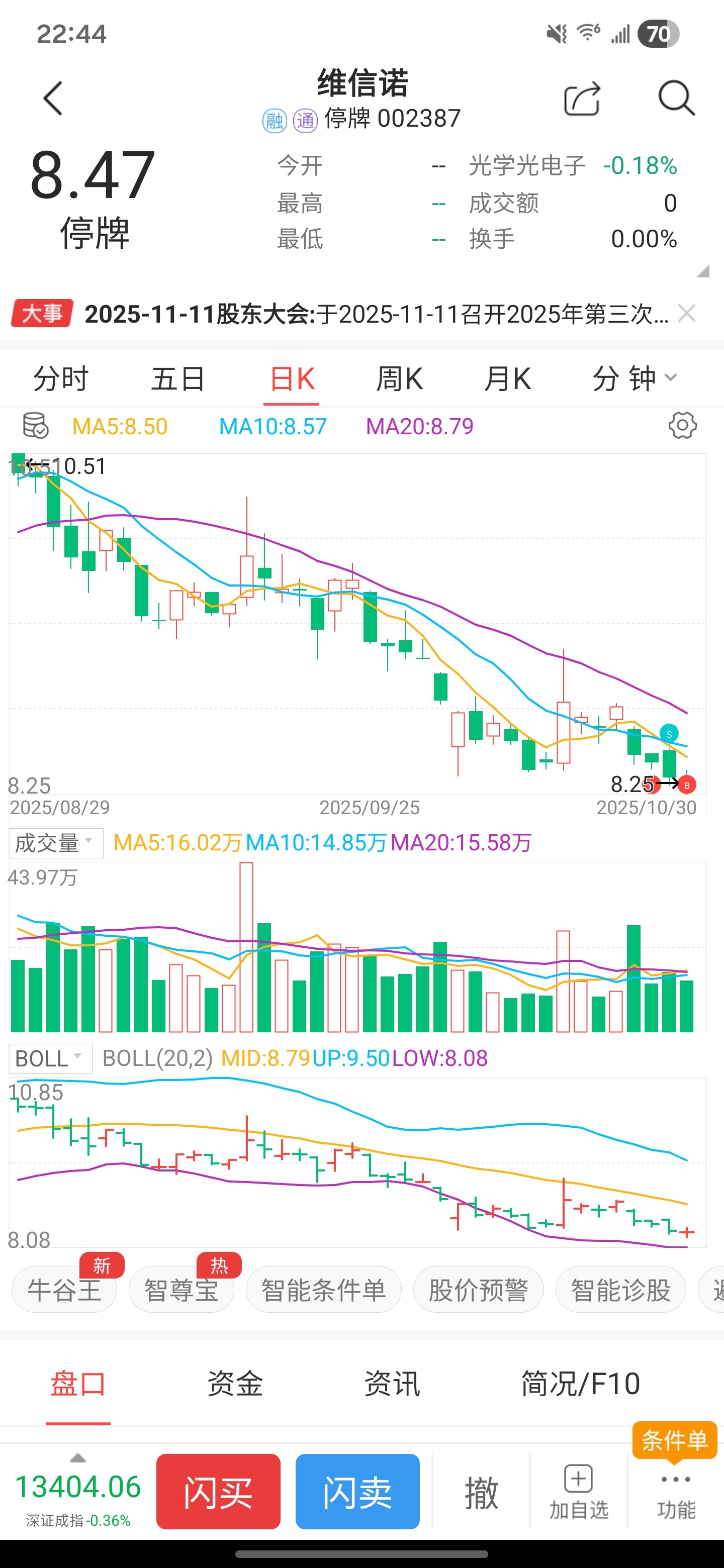Screen dimensions: 724x1568
Task: Open the 资金 tab
Action: tap(235, 1384)
